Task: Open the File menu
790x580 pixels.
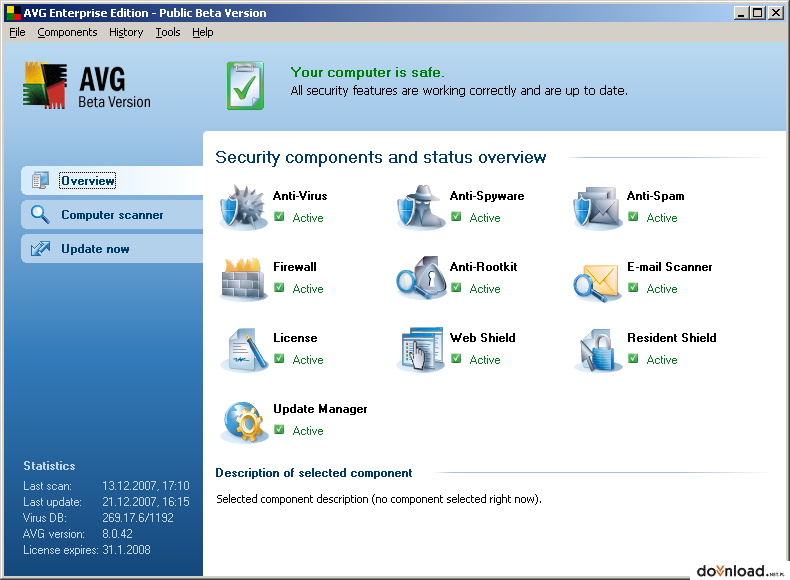Action: pyautogui.click(x=17, y=32)
